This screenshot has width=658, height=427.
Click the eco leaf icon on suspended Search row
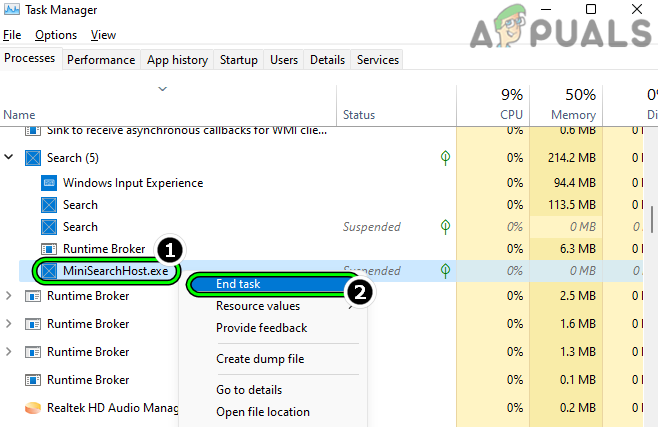(445, 227)
